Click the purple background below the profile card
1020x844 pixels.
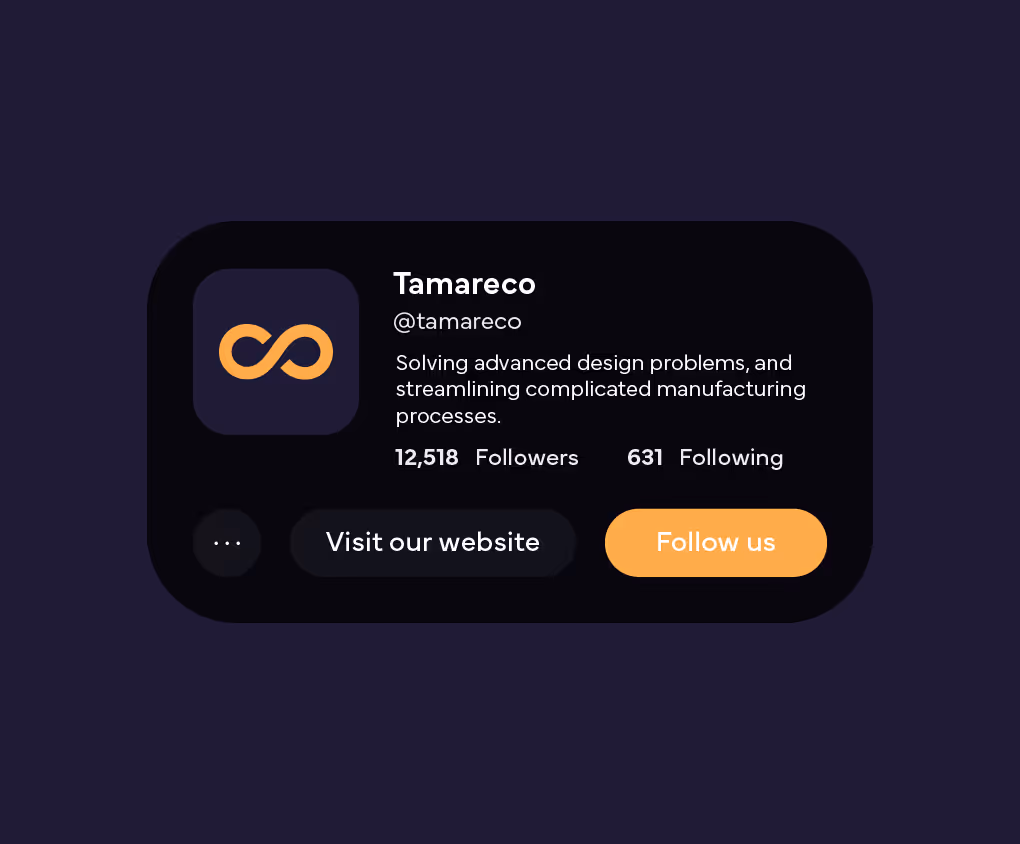click(x=510, y=732)
